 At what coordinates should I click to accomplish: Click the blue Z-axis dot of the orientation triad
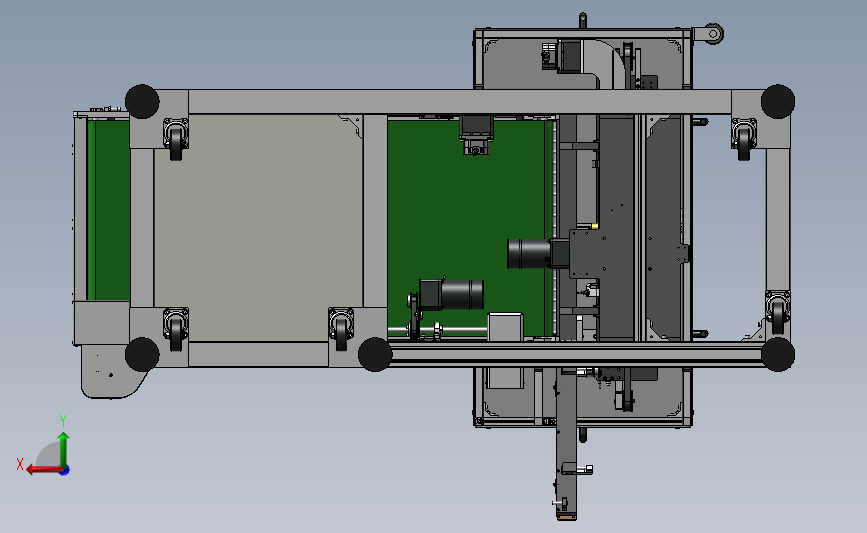pyautogui.click(x=65, y=470)
